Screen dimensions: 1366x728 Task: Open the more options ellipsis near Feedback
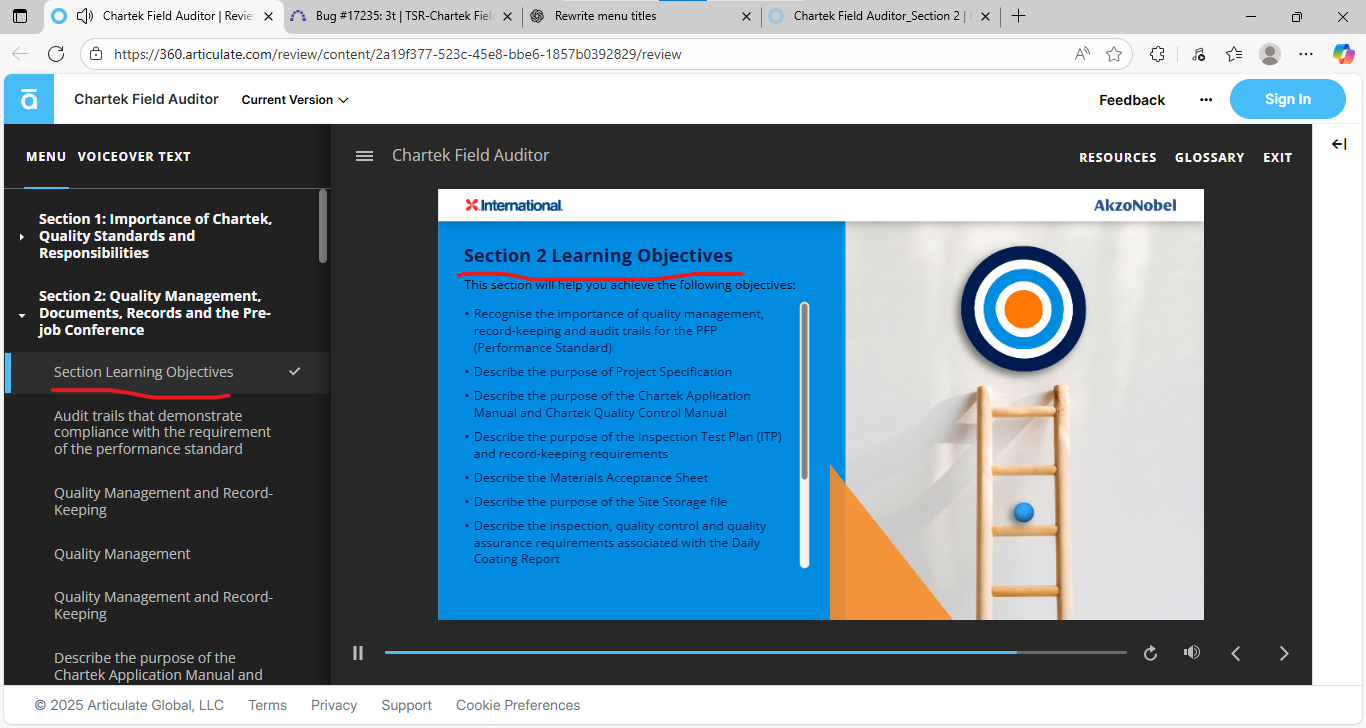coord(1206,99)
